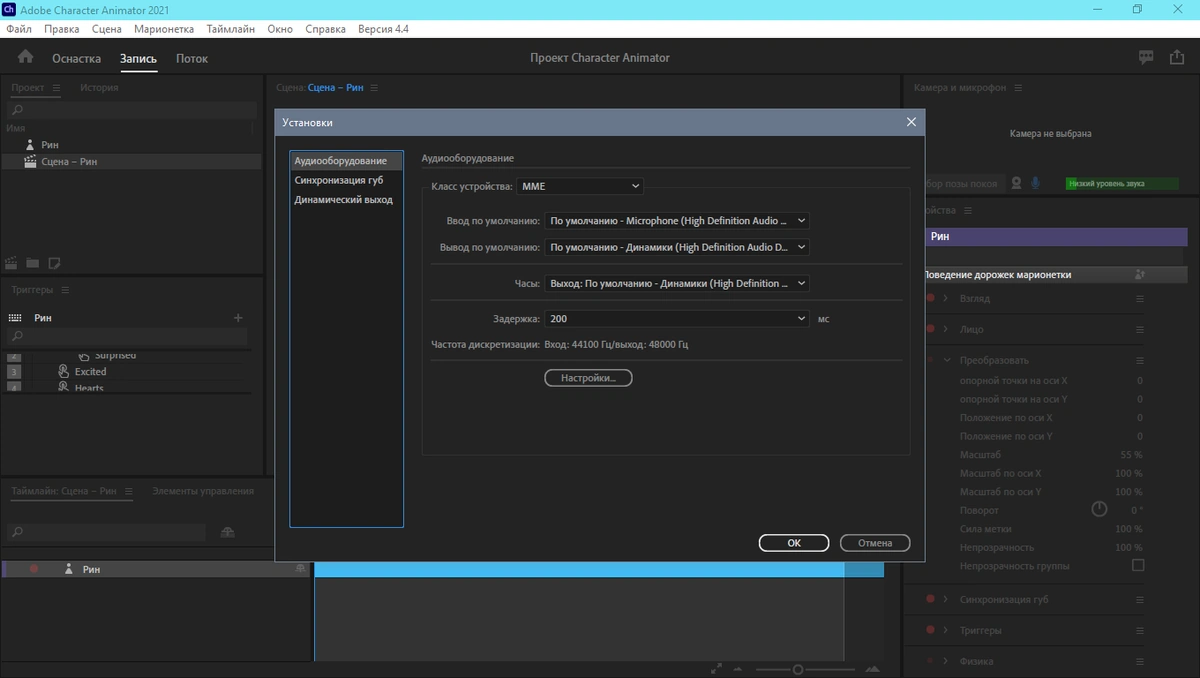The image size is (1200, 678).
Task: Click the Home icon in the workspace bar
Action: (25, 57)
